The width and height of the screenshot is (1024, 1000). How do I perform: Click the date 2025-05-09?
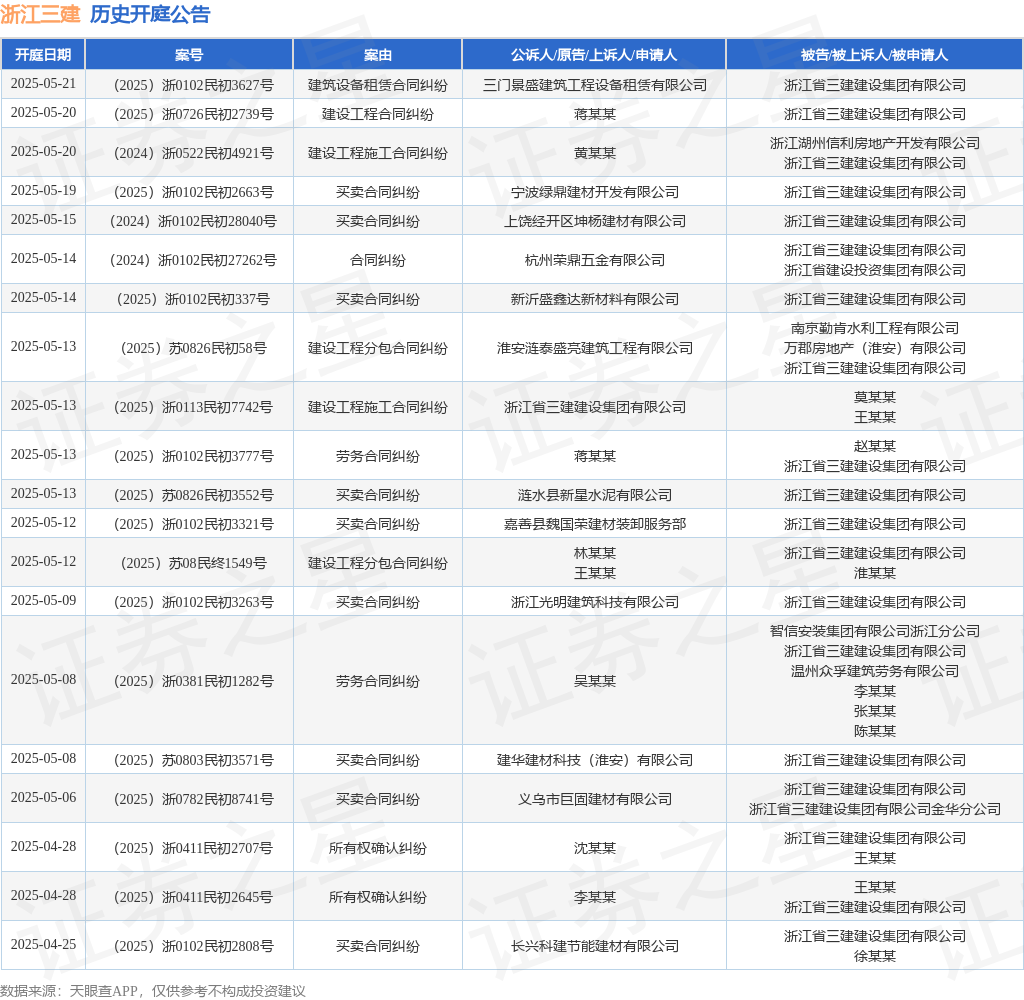pyautogui.click(x=43, y=601)
